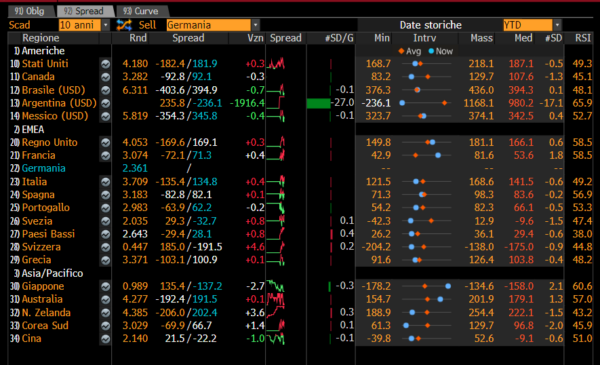The image size is (600, 365).
Task: Click the chart icon for Regno Unito
Action: click(x=105, y=143)
